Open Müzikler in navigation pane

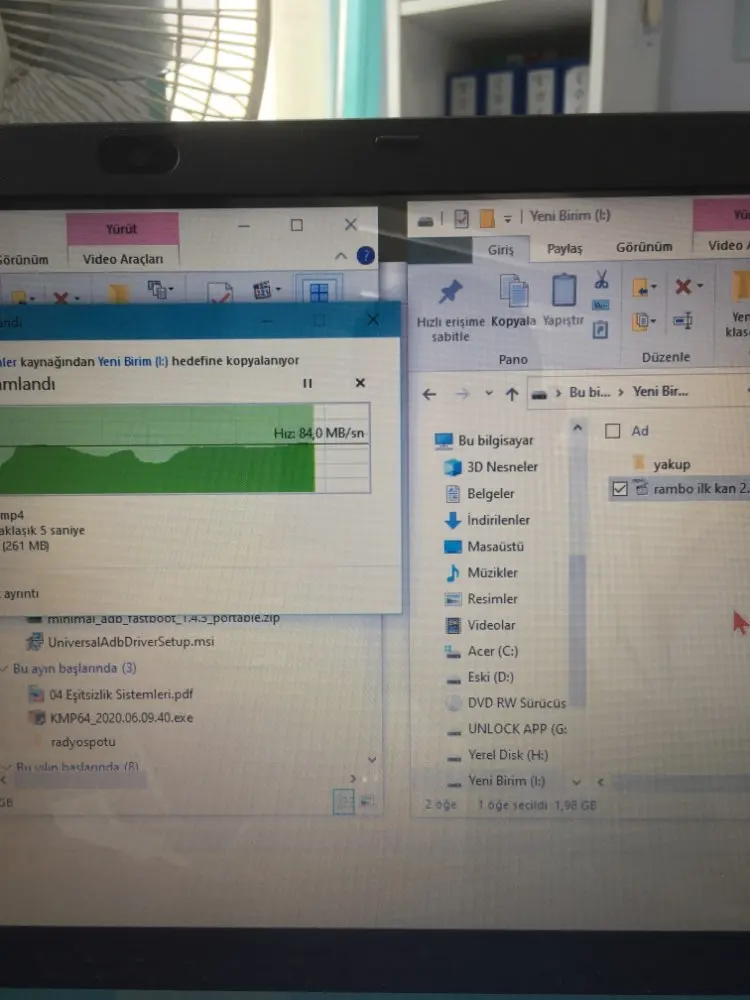pos(482,573)
